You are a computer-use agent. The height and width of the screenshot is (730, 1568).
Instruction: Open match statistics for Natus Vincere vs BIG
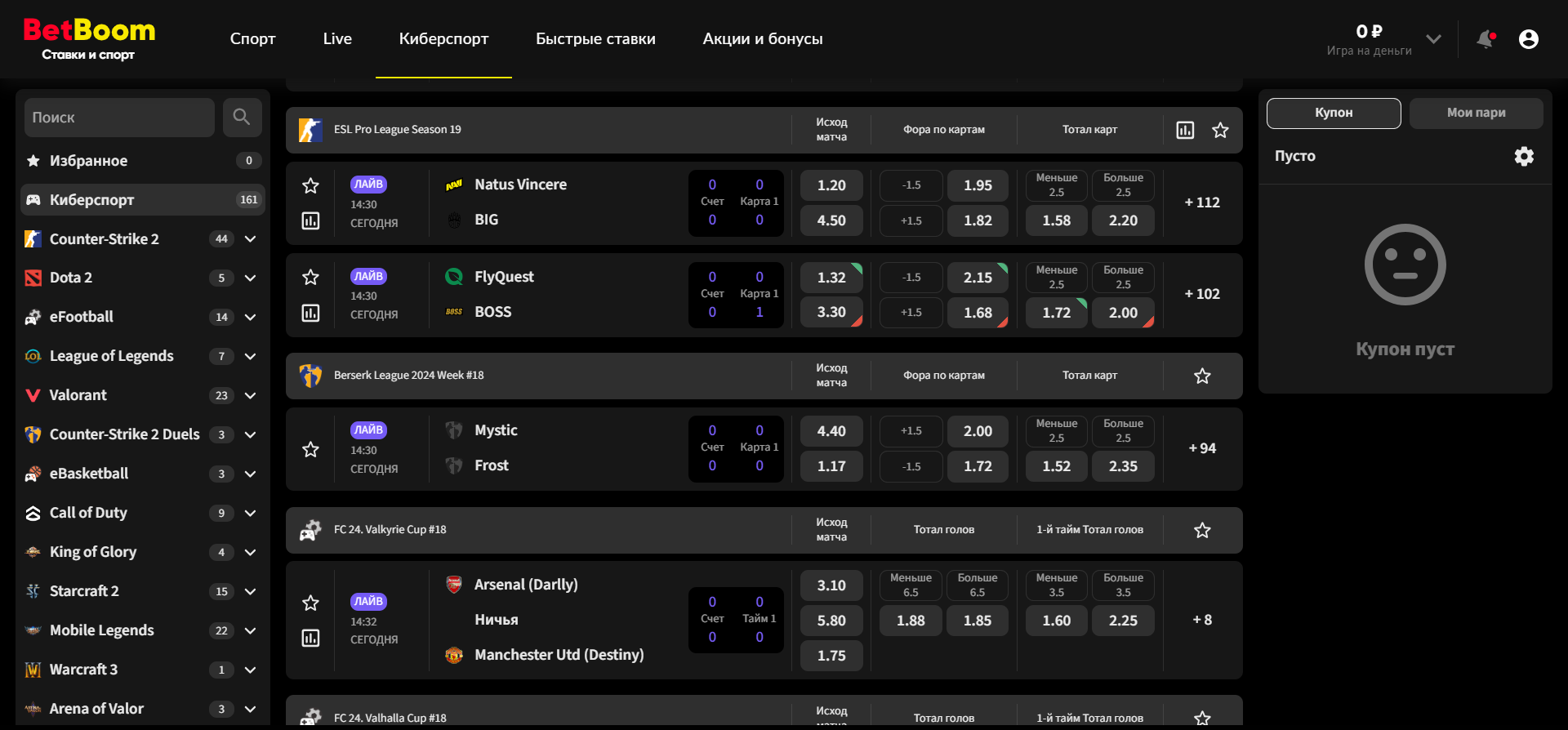coord(310,220)
